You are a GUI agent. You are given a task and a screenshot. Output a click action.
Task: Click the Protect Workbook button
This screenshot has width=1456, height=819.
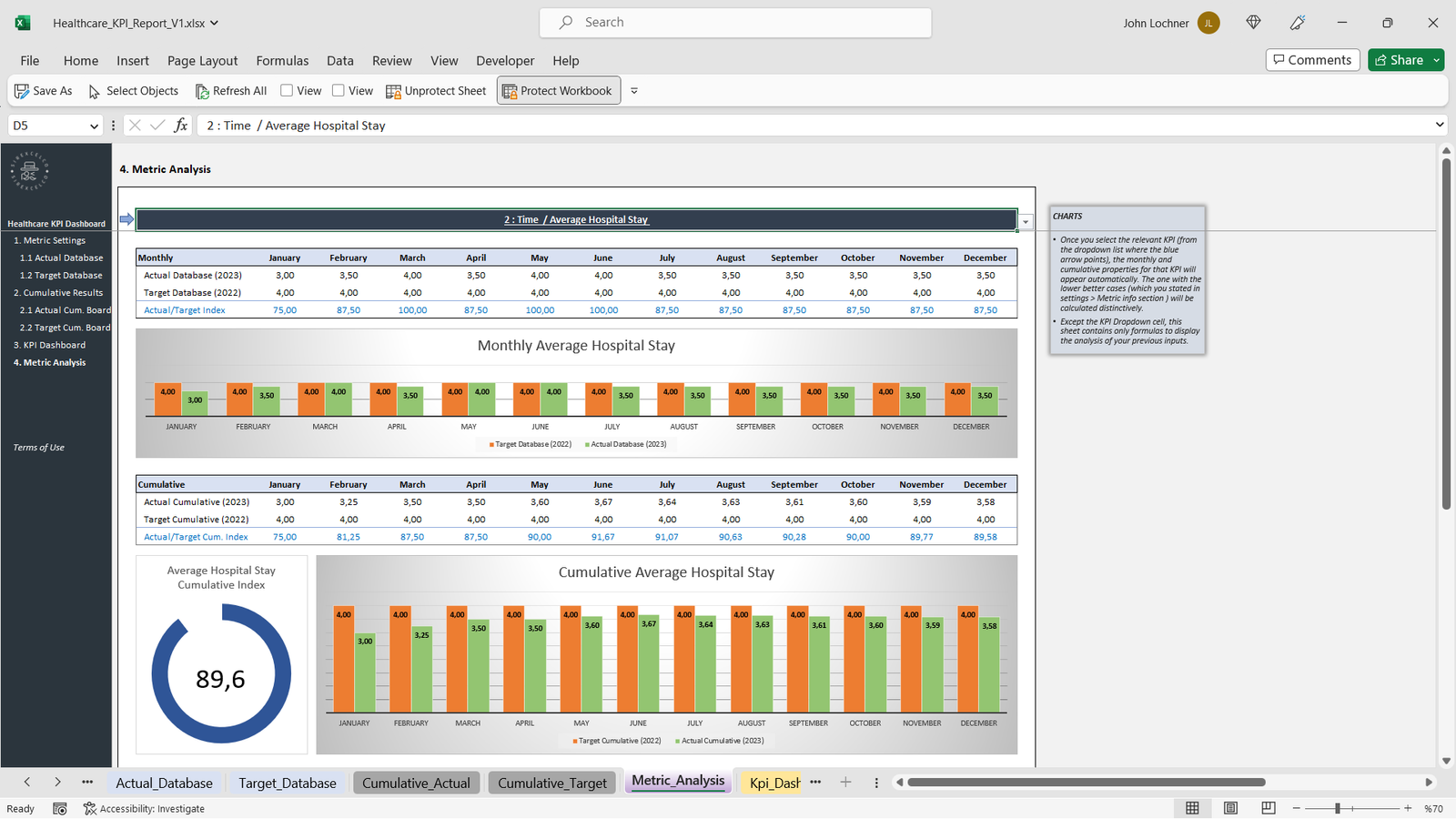[557, 91]
